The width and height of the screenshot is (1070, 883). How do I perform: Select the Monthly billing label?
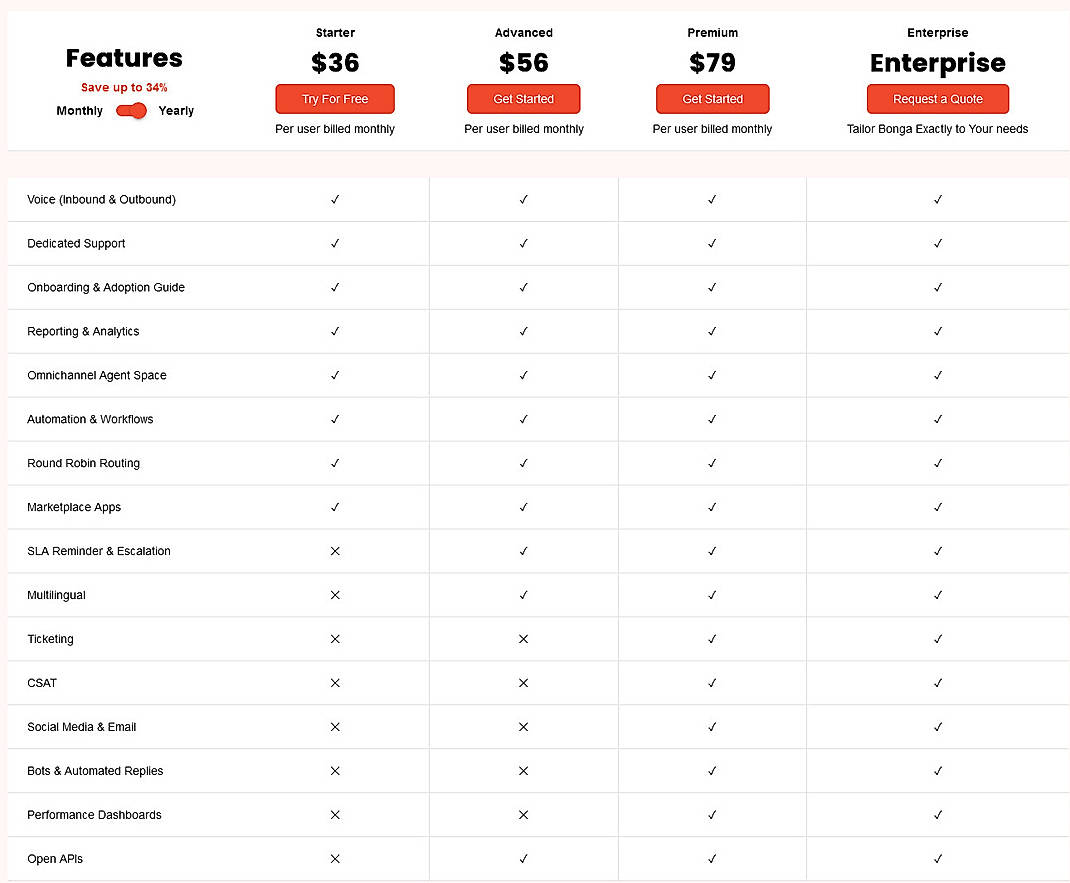[79, 111]
